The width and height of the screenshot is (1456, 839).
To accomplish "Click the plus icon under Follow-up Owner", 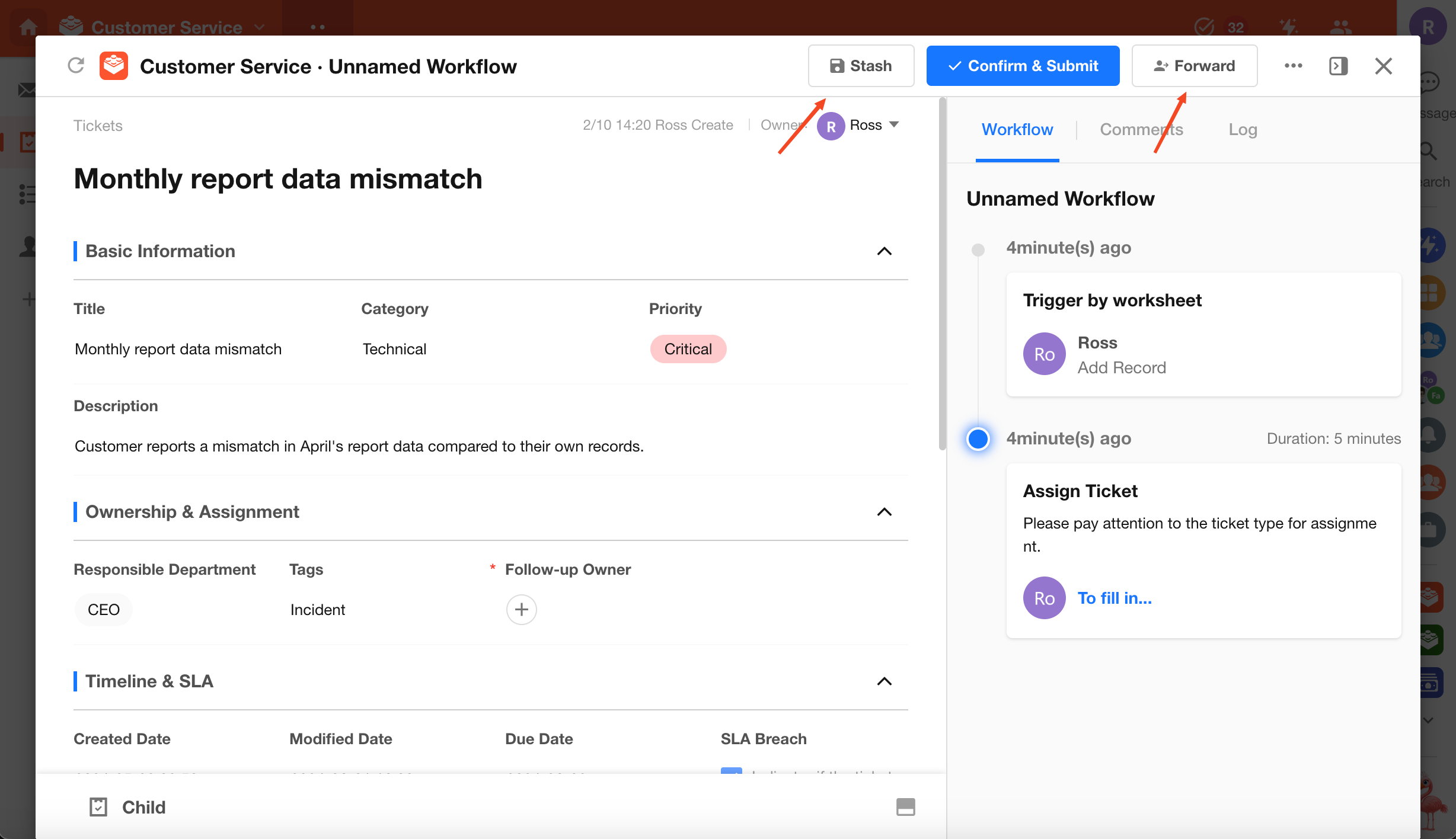I will pyautogui.click(x=521, y=609).
